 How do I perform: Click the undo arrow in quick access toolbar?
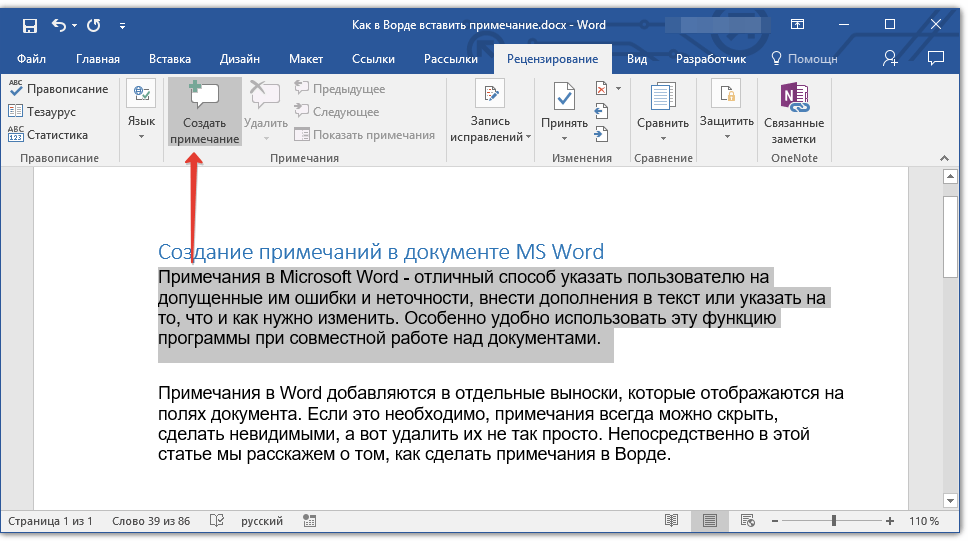pos(58,24)
